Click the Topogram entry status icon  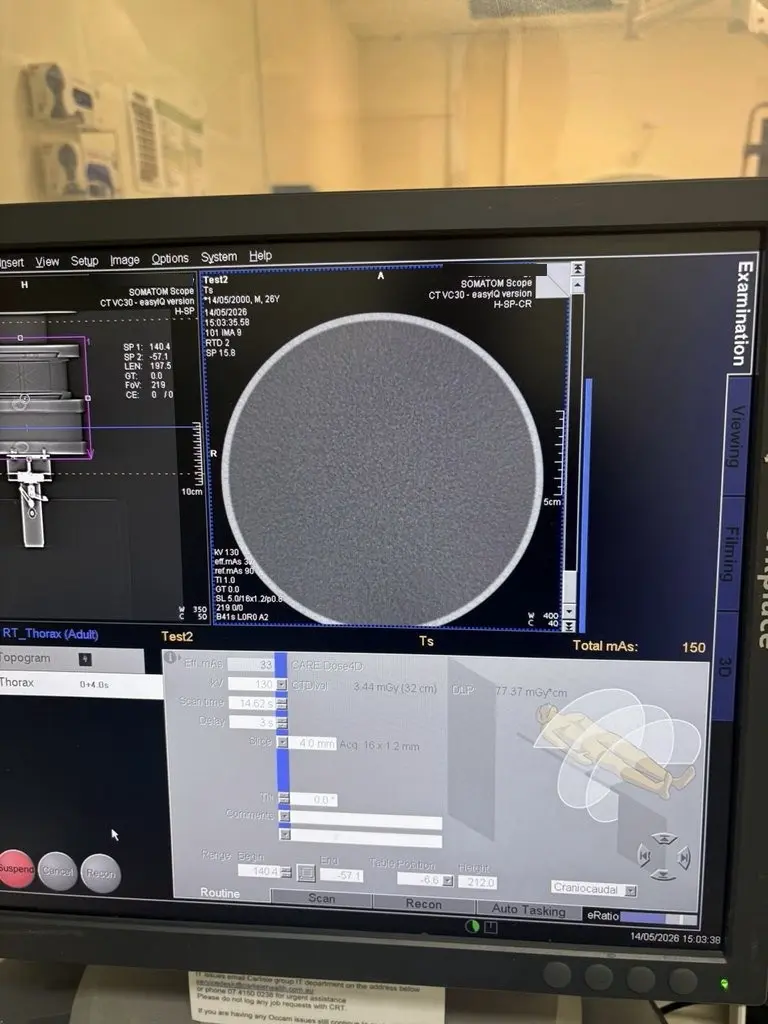[85, 660]
